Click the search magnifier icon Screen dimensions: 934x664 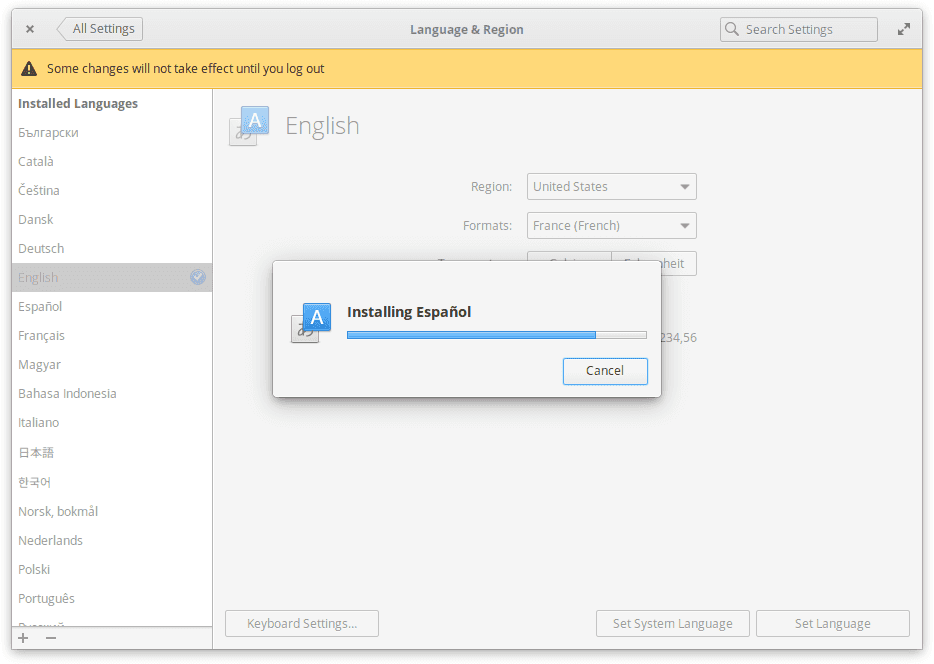point(732,29)
